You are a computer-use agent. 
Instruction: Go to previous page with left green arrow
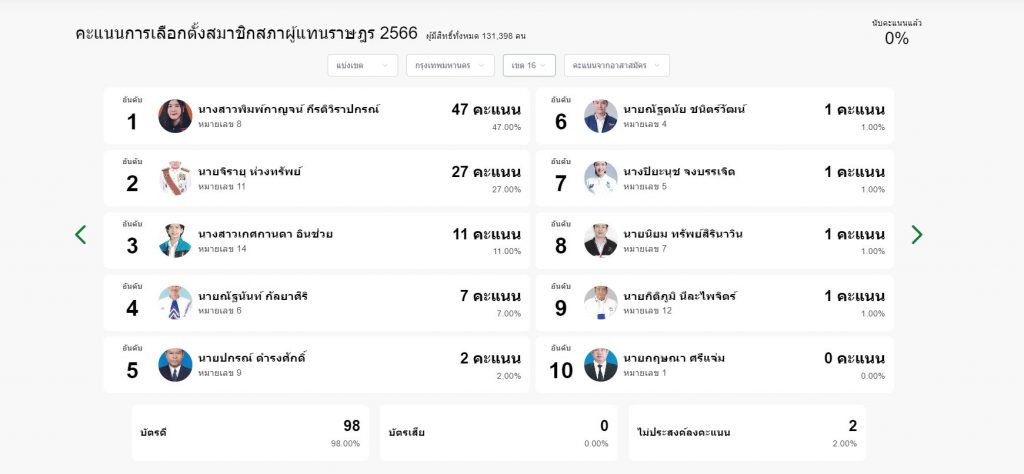point(80,234)
